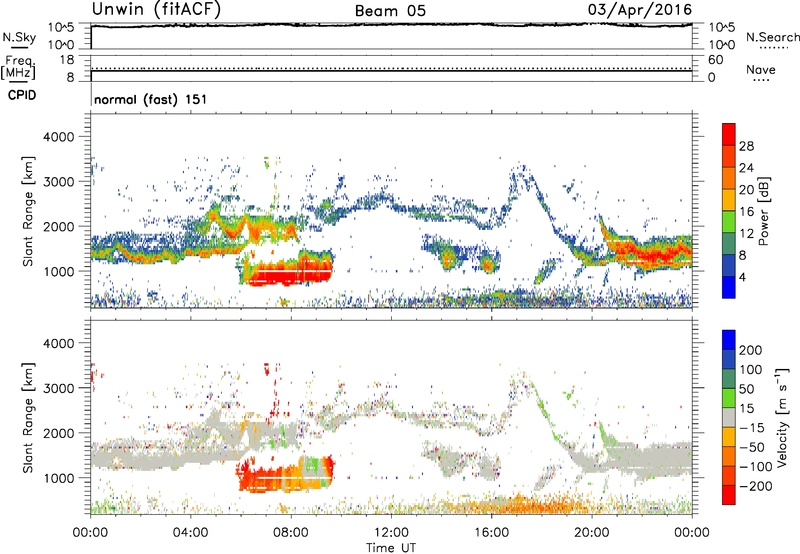
Task: Click the "20" power colorbar label
Action: coord(746,190)
